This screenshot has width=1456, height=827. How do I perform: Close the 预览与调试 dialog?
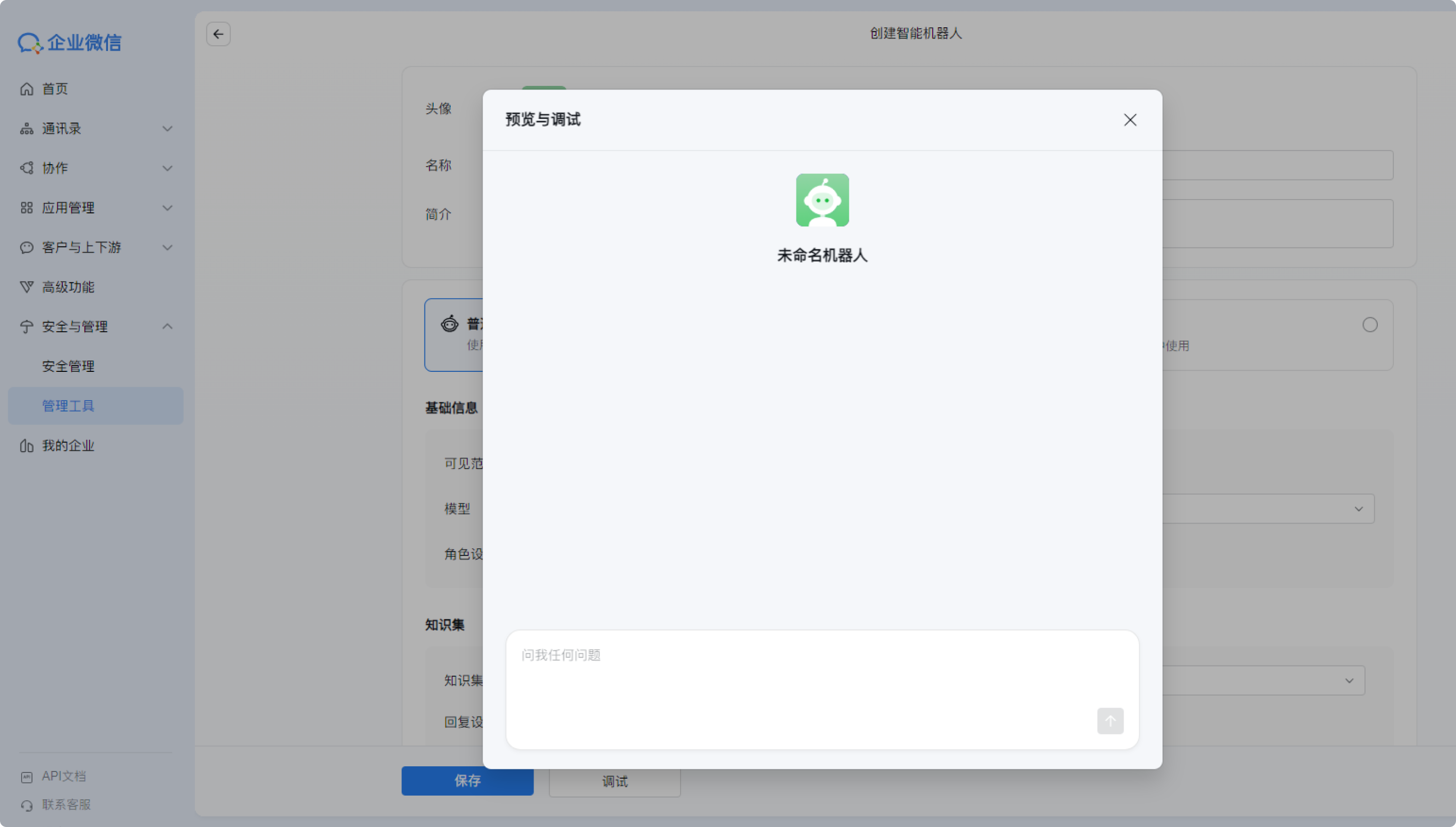(x=1130, y=120)
